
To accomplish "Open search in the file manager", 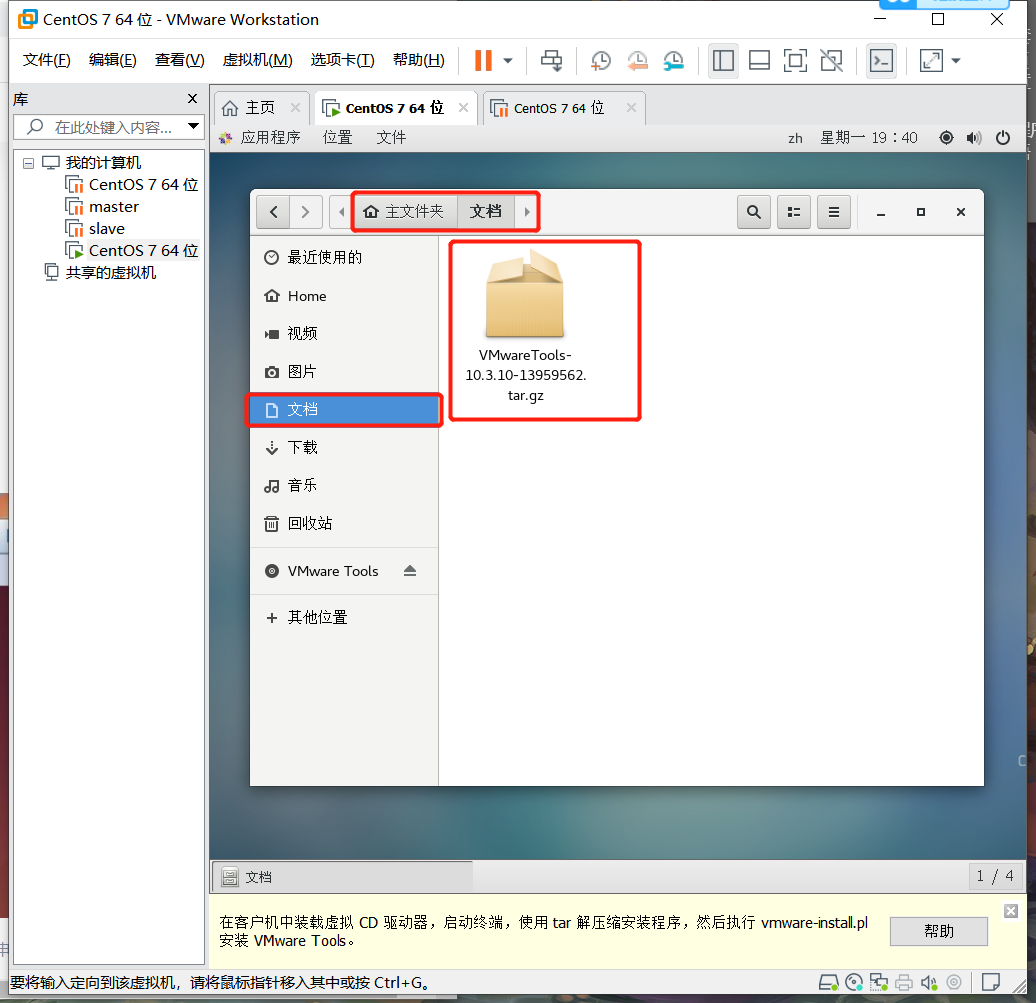I will [x=754, y=212].
